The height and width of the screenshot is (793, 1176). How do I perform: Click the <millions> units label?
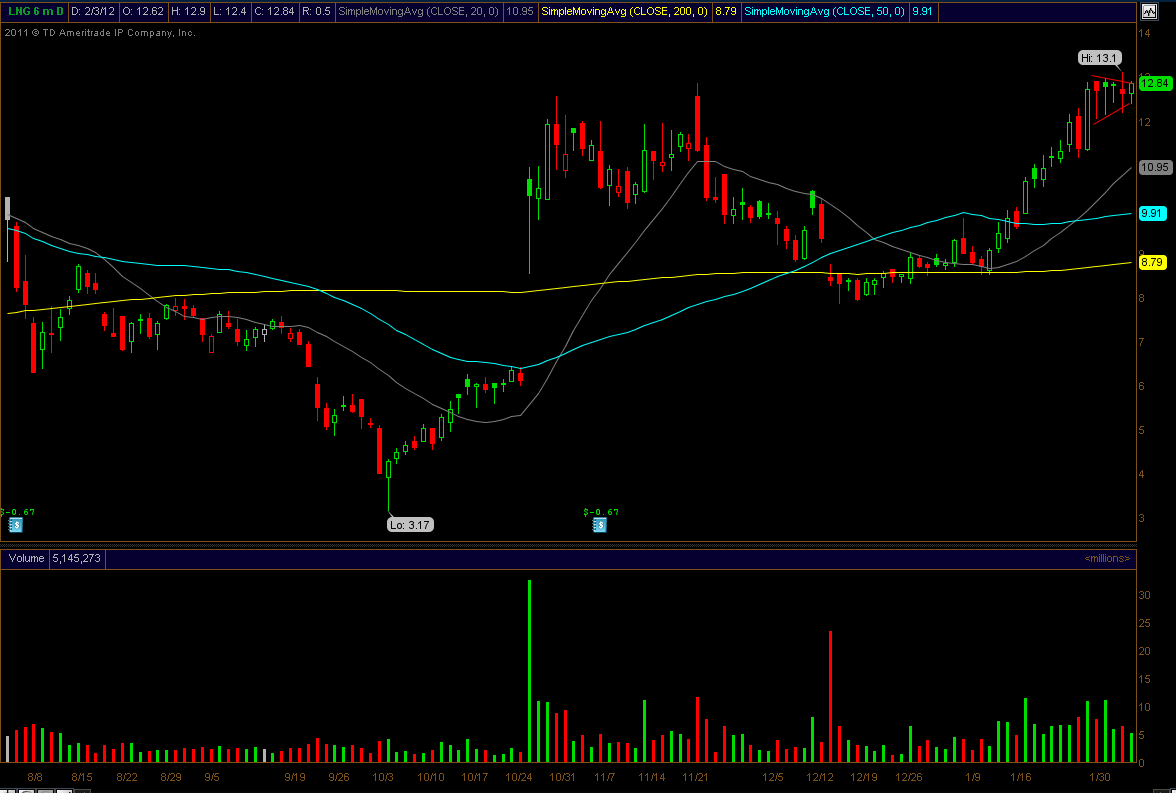coord(1108,558)
